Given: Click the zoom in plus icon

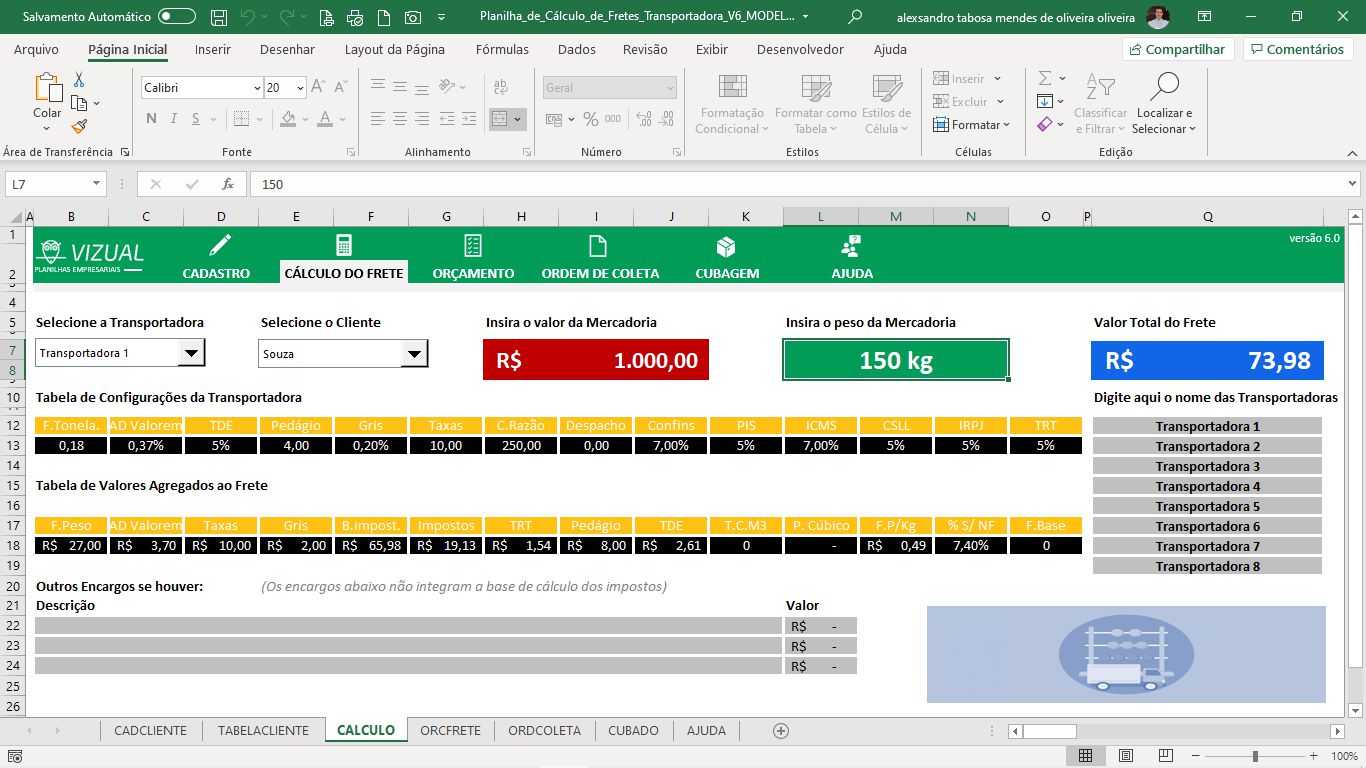Looking at the screenshot, I should (x=1312, y=756).
